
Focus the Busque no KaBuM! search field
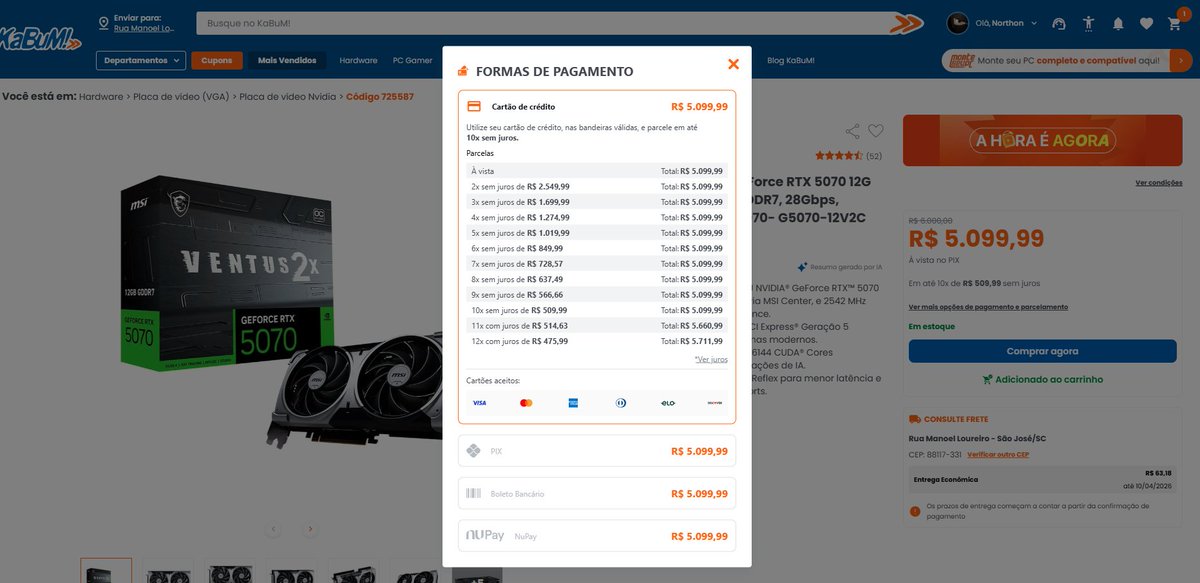click(x=545, y=23)
